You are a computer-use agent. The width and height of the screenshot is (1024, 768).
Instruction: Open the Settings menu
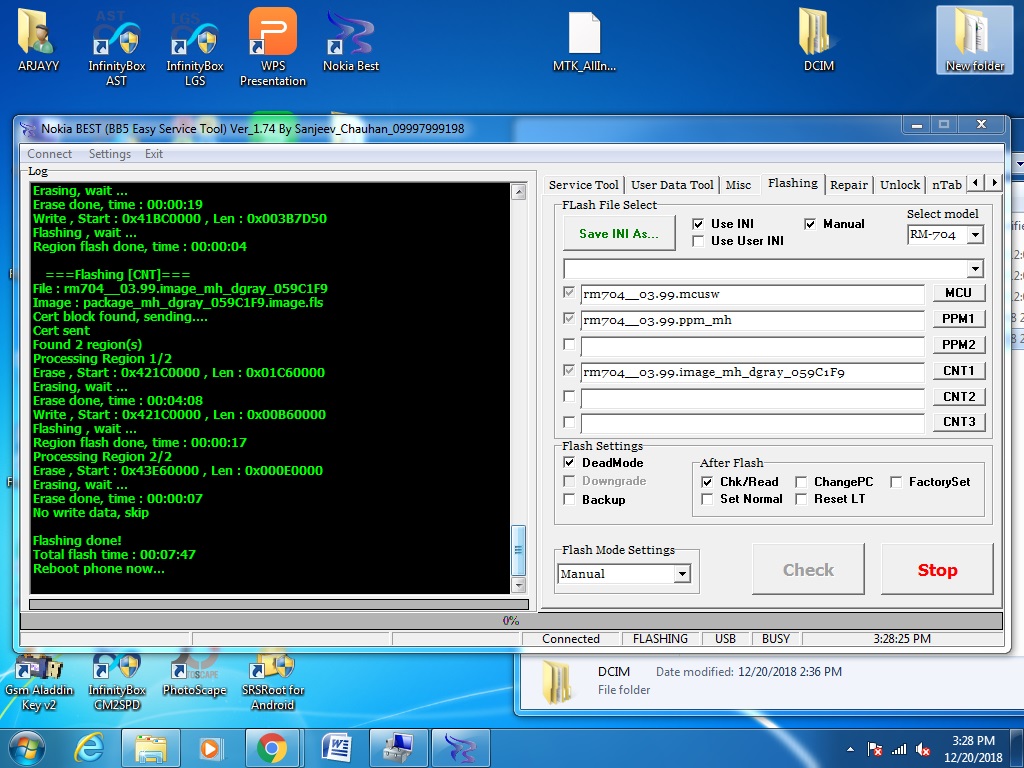click(x=110, y=154)
